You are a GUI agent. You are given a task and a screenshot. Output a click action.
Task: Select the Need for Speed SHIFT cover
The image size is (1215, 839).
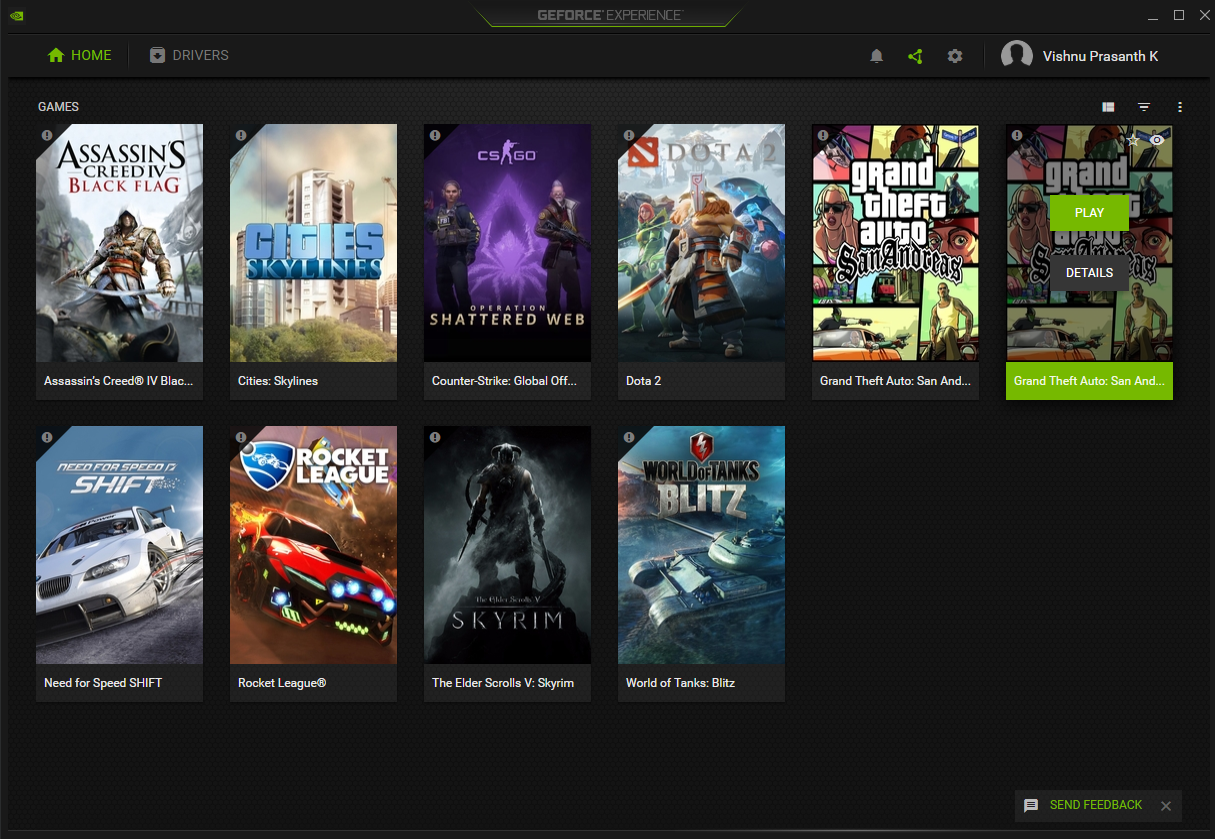(119, 545)
